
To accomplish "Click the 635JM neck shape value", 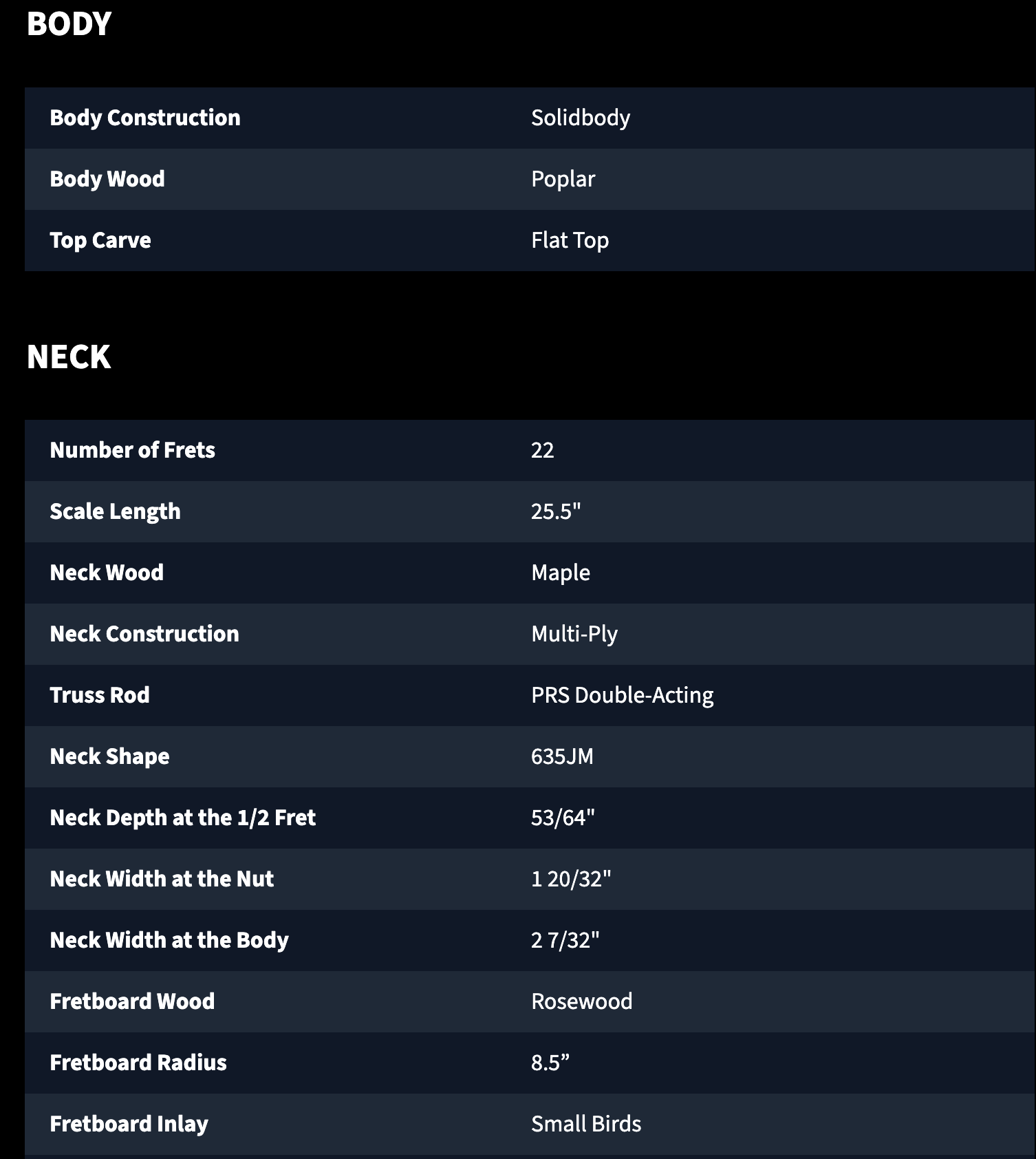I will (562, 756).
